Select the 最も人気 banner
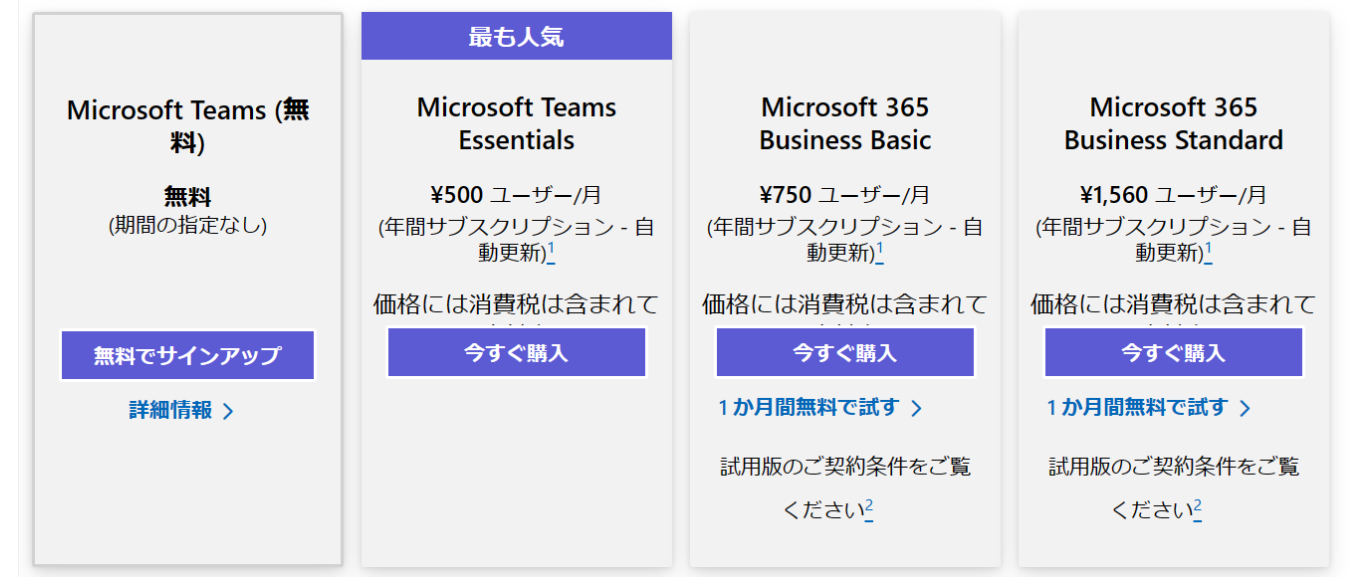 [516, 35]
